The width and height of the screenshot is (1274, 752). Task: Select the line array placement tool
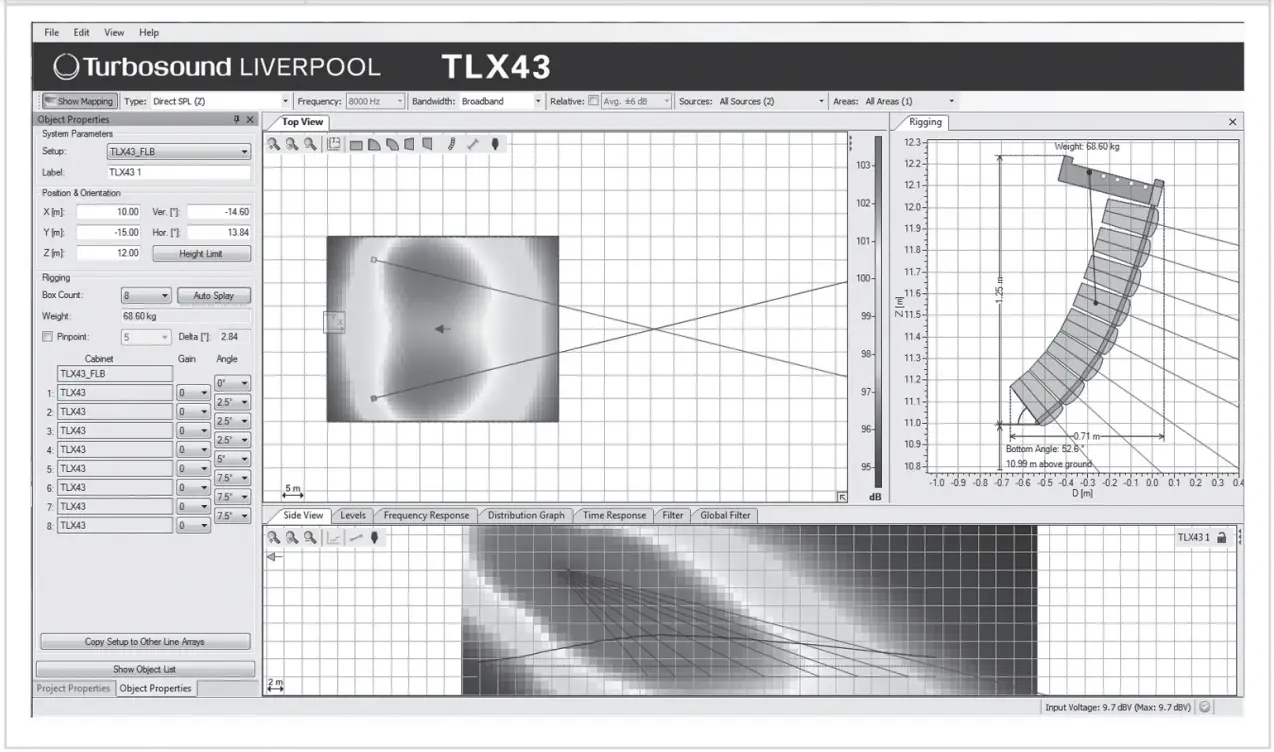point(452,143)
